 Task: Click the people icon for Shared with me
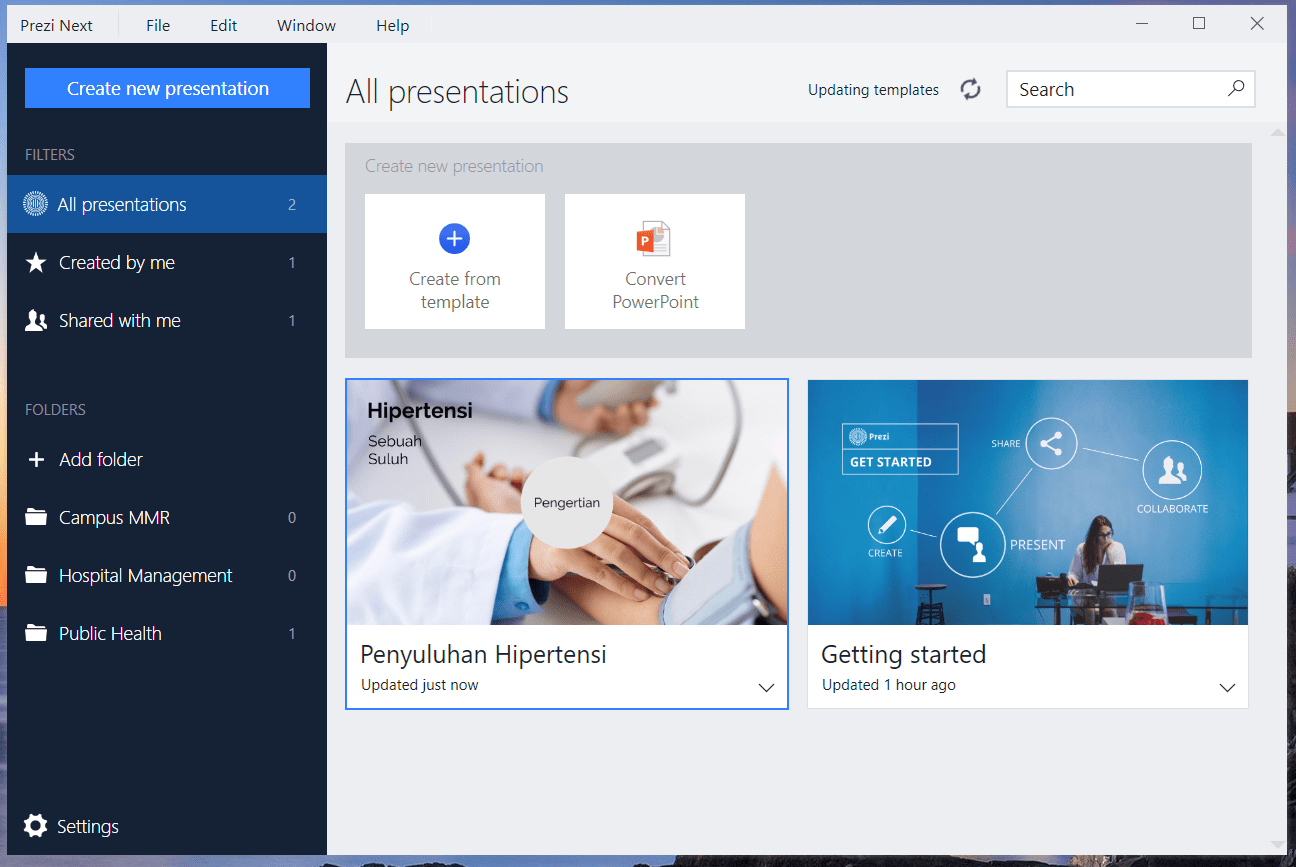point(36,321)
